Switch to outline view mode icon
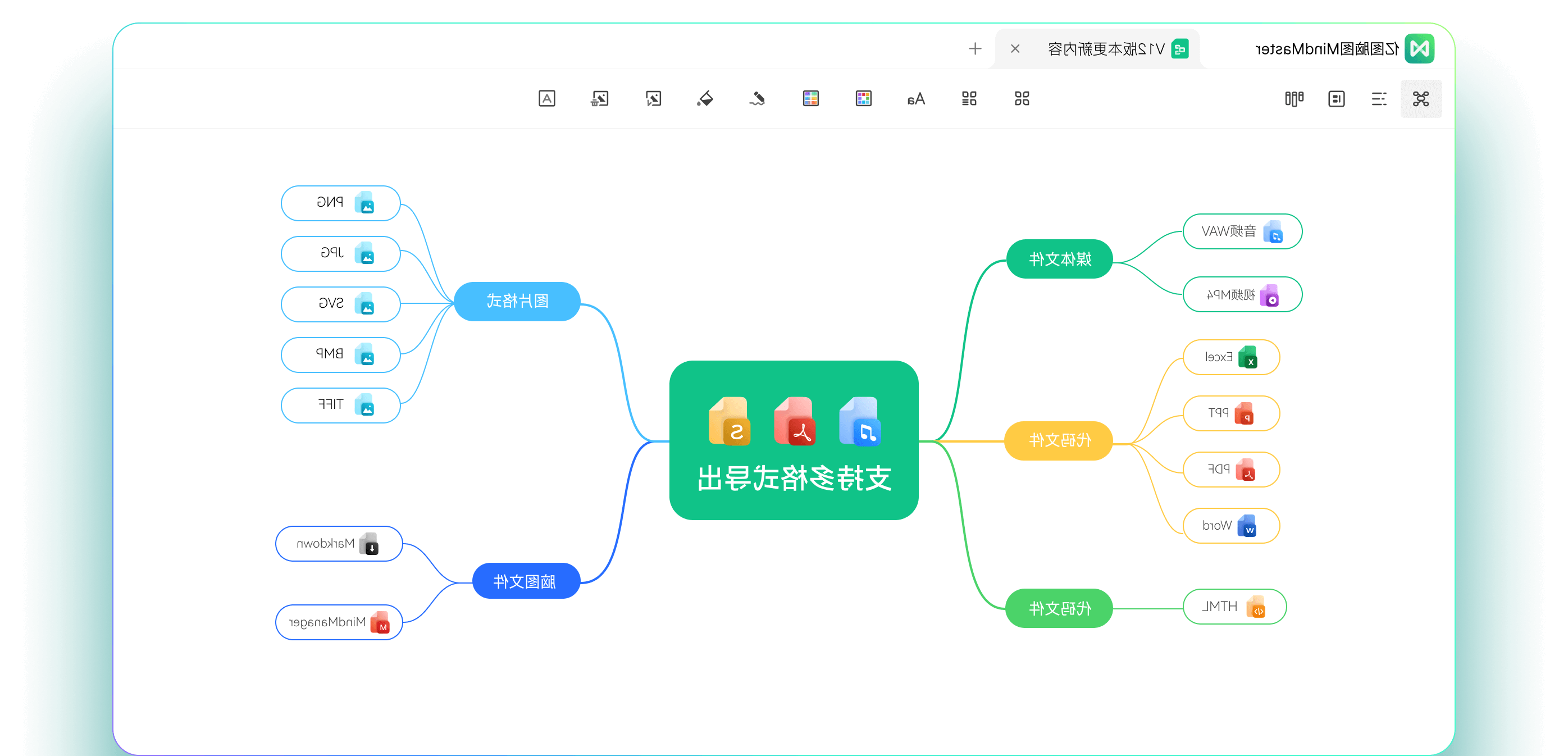This screenshot has height=756, width=1568. coord(1379,99)
